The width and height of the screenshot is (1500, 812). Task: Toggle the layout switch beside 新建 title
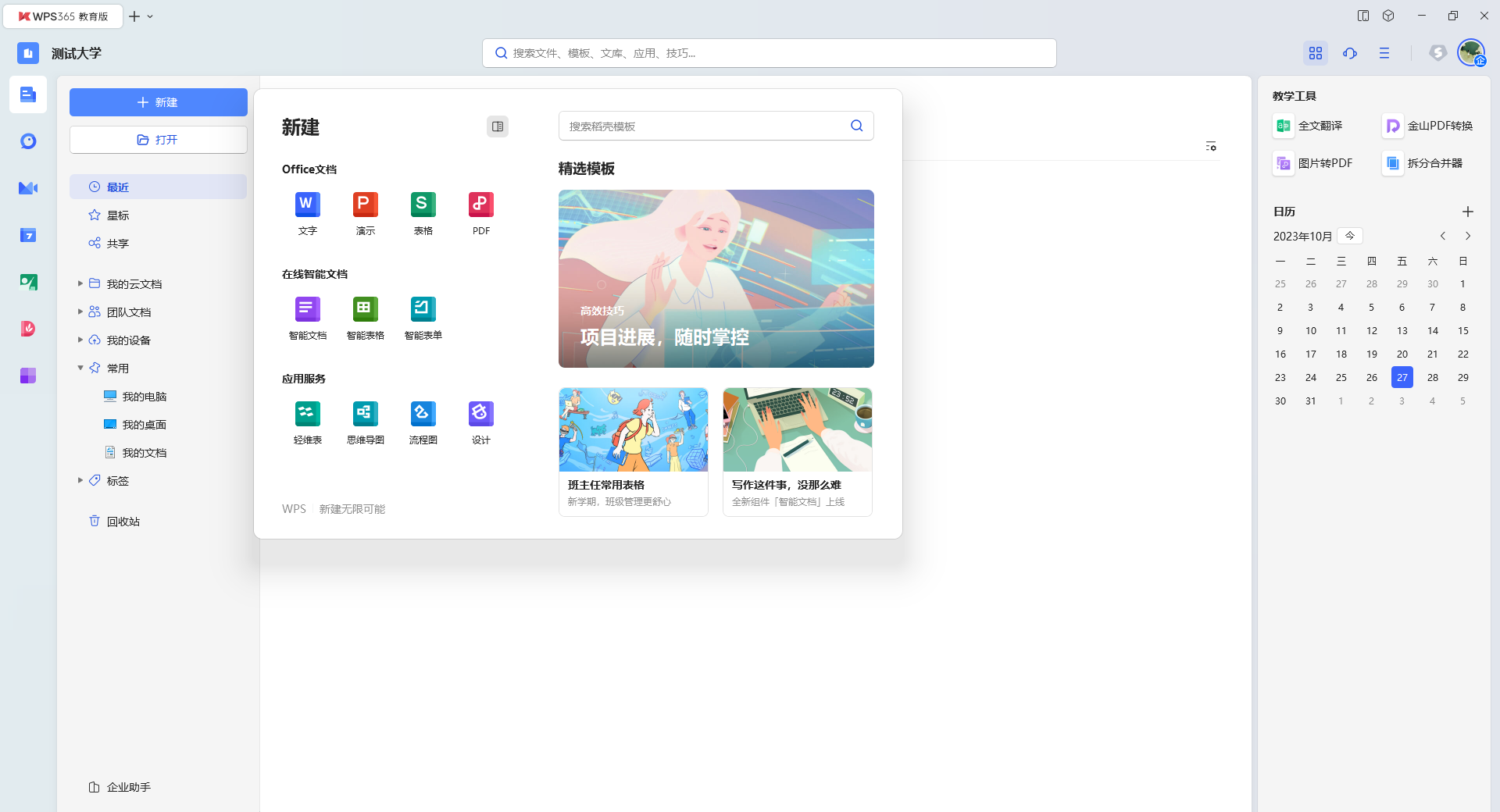click(x=498, y=126)
